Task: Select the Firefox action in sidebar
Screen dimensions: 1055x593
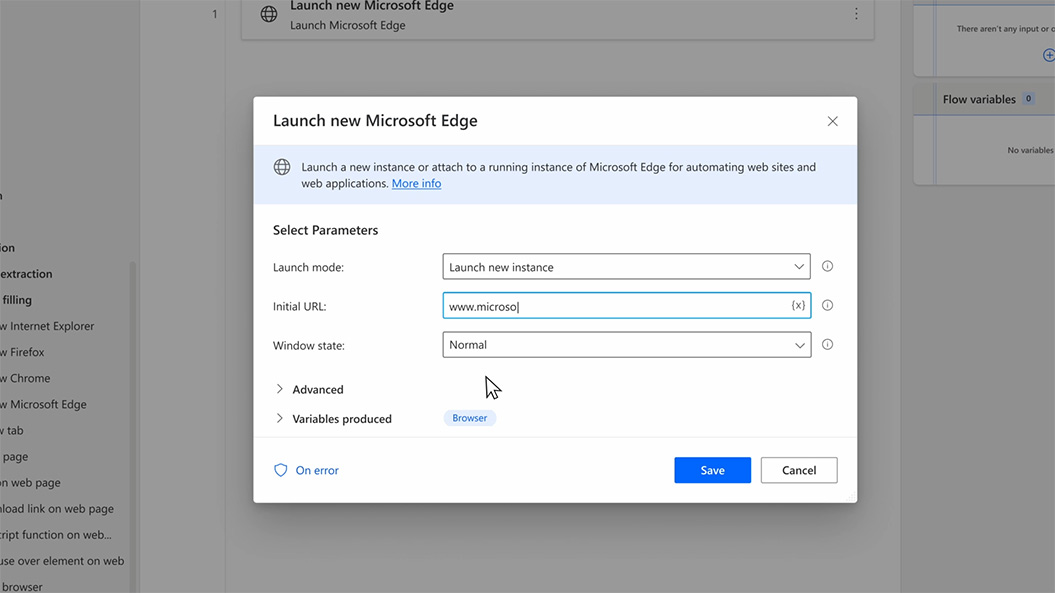Action: pyautogui.click(x=22, y=353)
